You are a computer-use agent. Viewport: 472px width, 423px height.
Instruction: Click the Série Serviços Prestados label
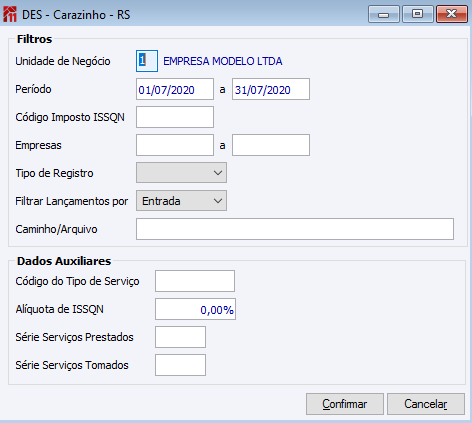(74, 337)
